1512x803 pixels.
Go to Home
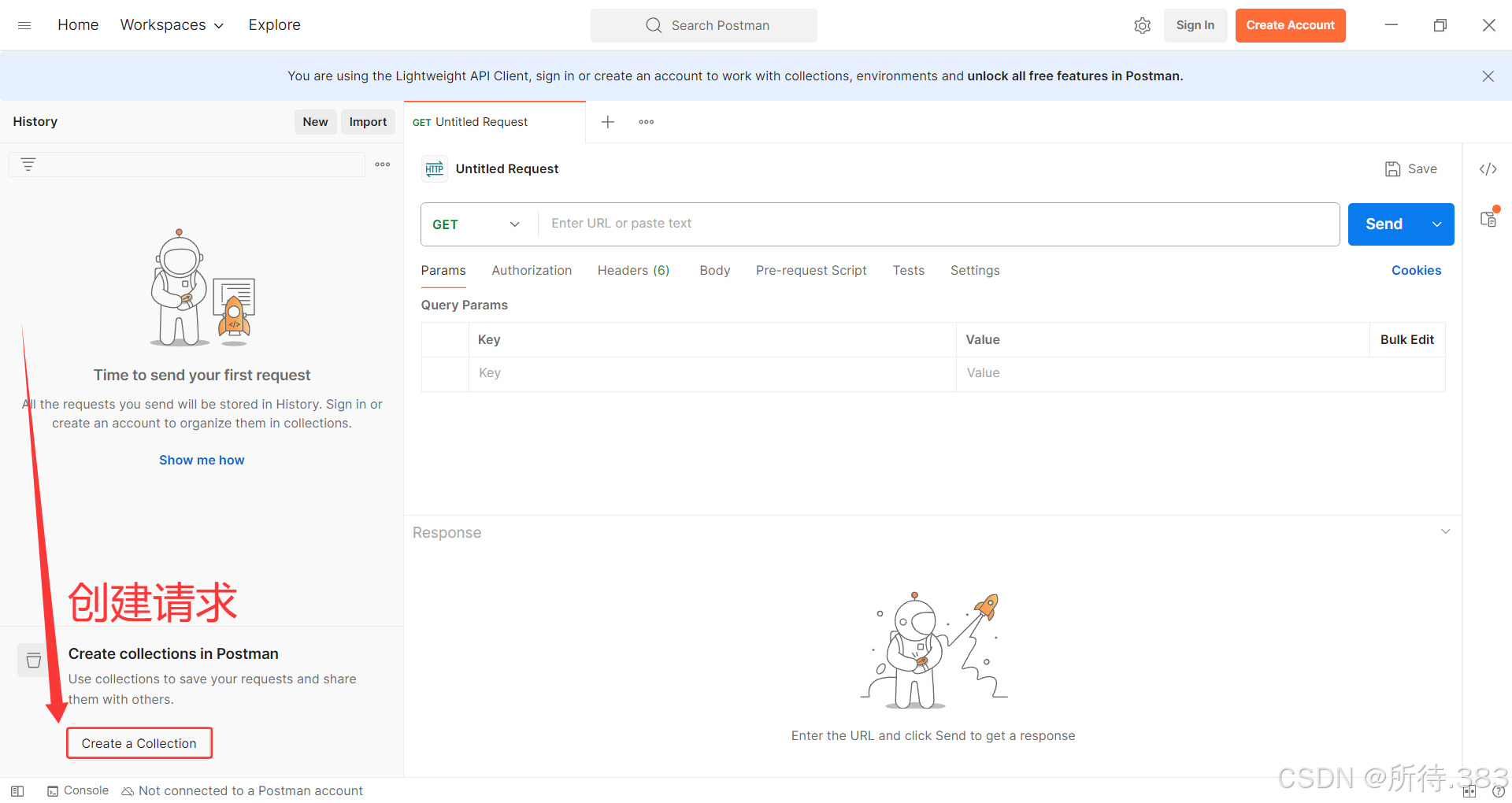pos(78,25)
